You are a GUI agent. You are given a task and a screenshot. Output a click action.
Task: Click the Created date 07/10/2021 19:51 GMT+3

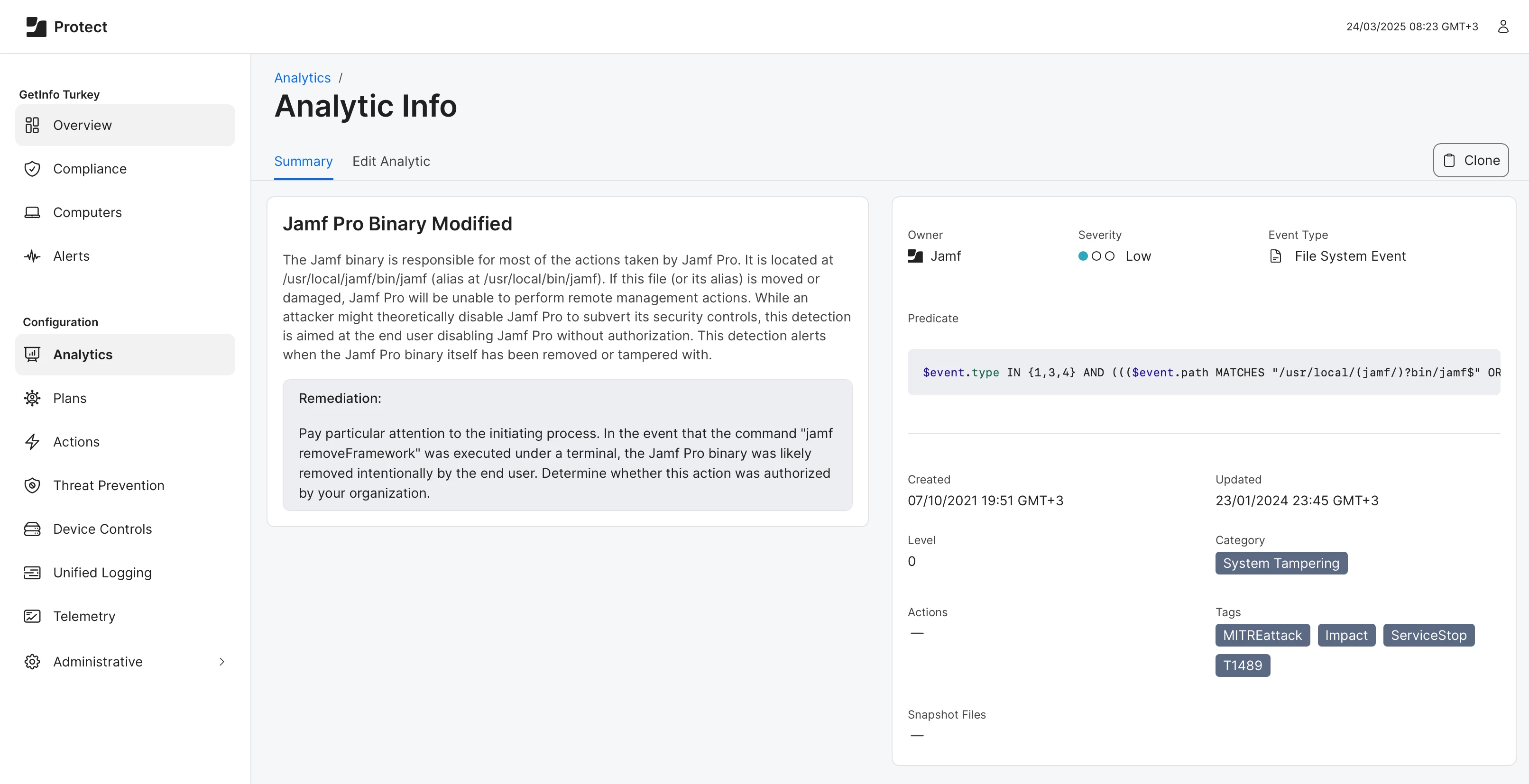(x=986, y=501)
